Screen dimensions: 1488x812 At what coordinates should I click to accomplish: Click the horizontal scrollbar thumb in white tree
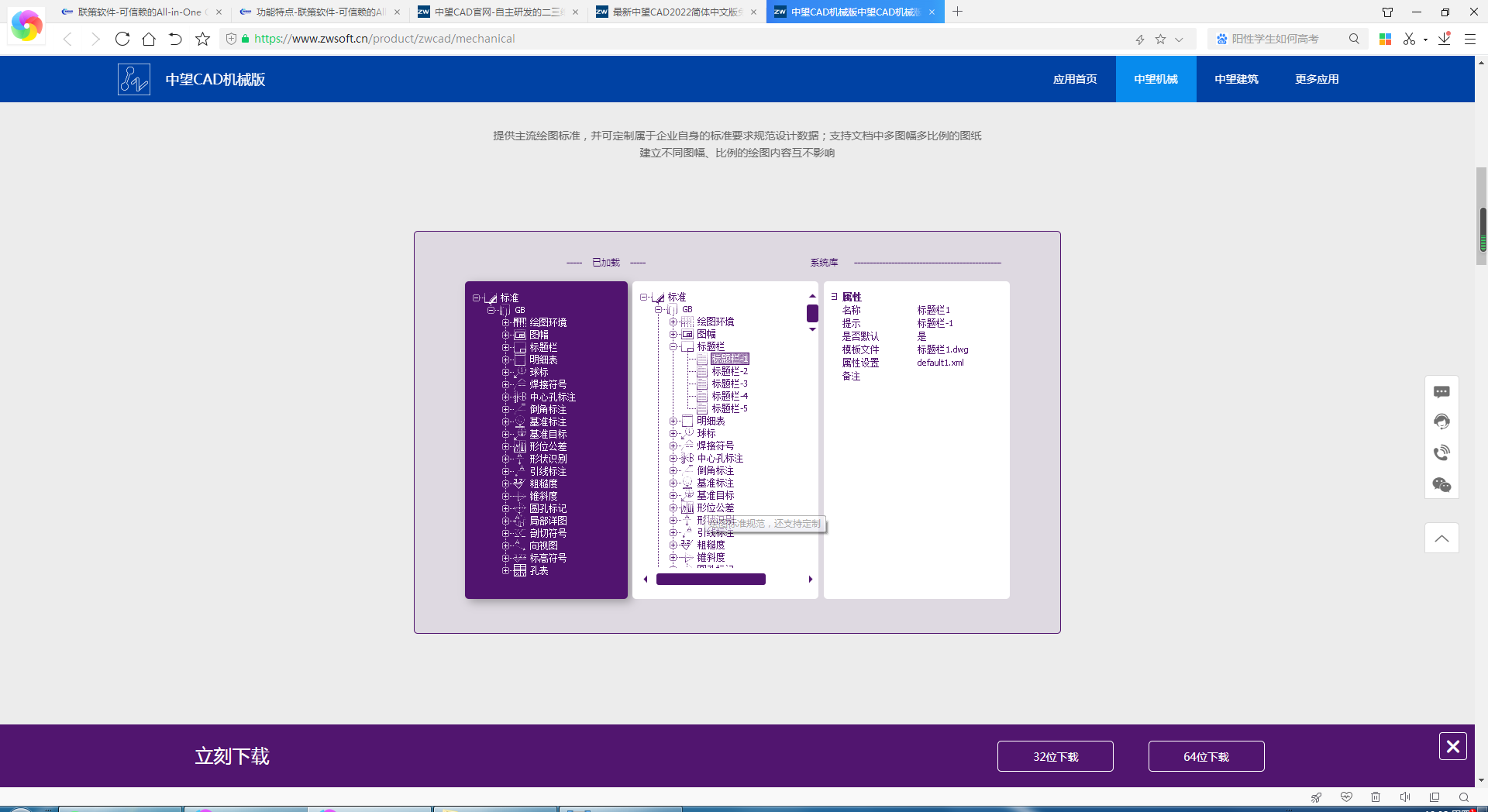coord(711,579)
